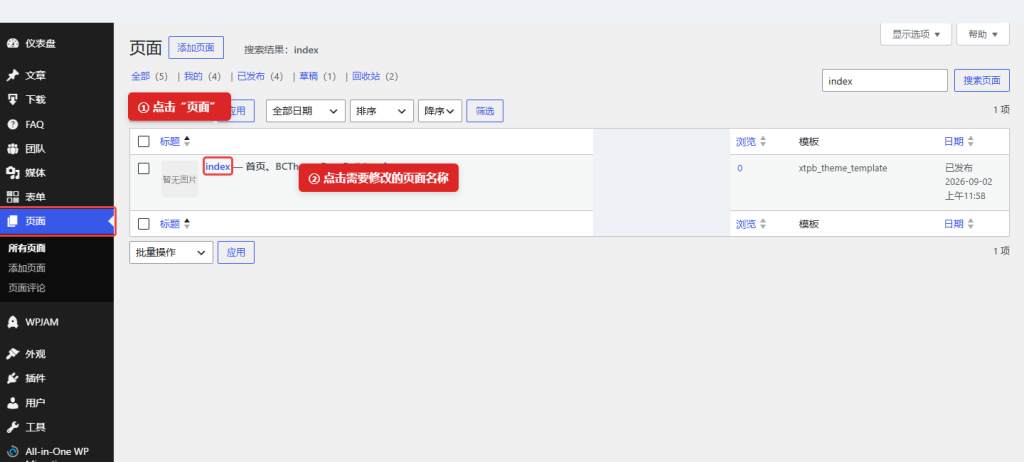1024x462 pixels.
Task: Click the bottom 应用 apply button
Action: 236,252
